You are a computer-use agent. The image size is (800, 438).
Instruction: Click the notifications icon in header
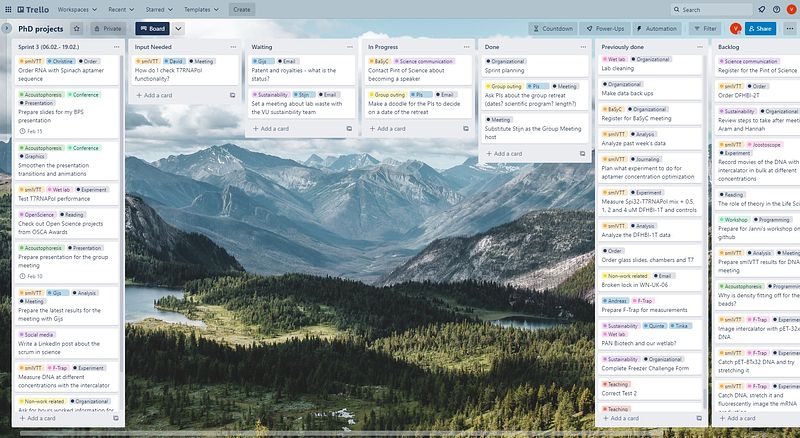pyautogui.click(x=762, y=9)
